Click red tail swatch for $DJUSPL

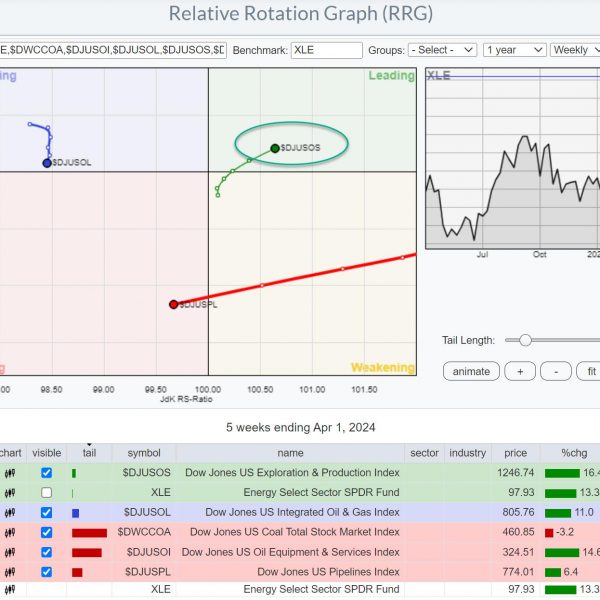77,572
